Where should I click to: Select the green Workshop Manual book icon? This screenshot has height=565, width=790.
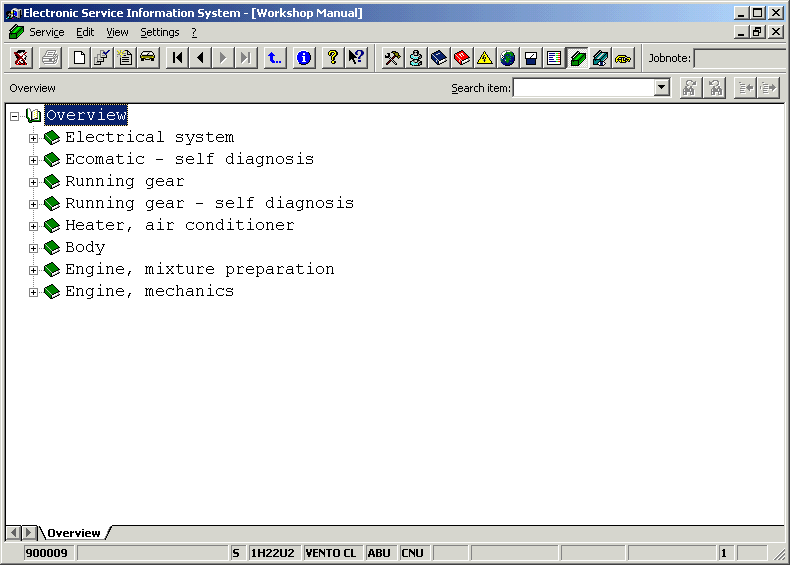(577, 58)
